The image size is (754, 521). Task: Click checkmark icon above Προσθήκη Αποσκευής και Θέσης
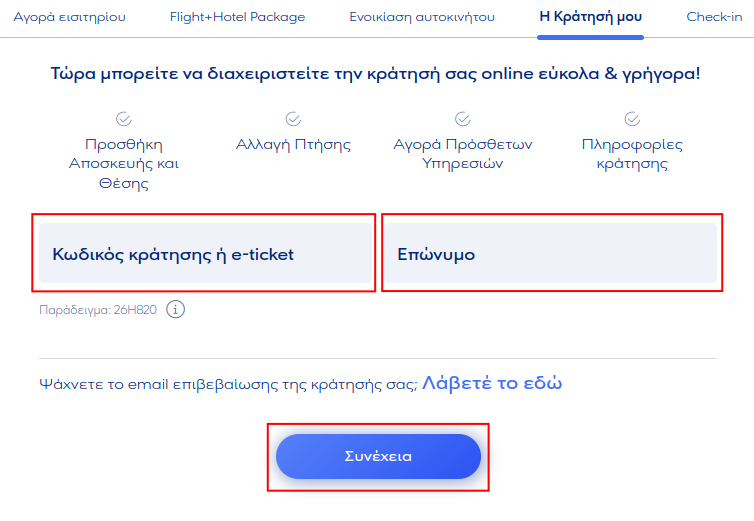[x=124, y=119]
